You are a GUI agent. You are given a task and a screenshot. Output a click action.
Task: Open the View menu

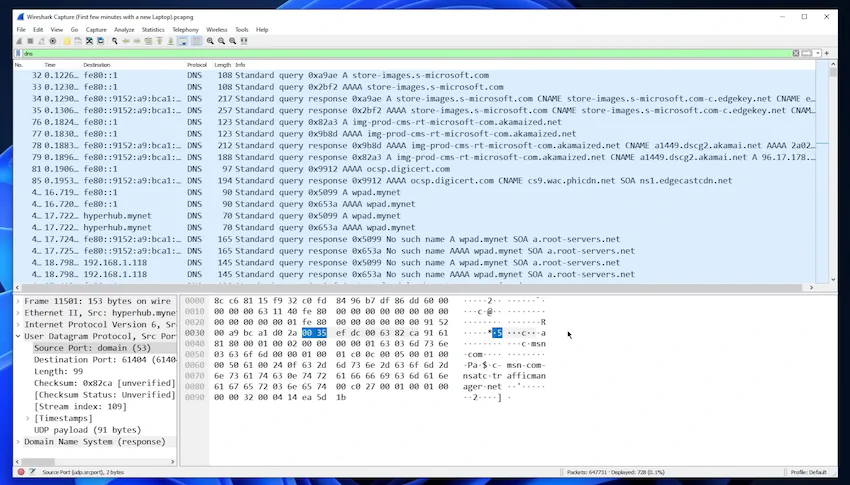click(x=56, y=30)
